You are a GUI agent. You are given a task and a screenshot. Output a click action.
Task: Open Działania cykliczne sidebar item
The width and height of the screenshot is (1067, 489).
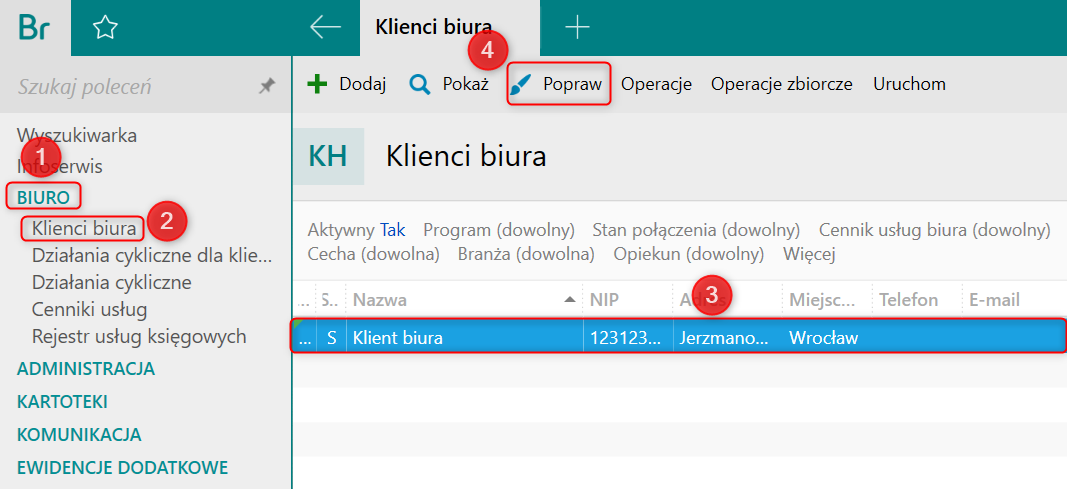112,282
